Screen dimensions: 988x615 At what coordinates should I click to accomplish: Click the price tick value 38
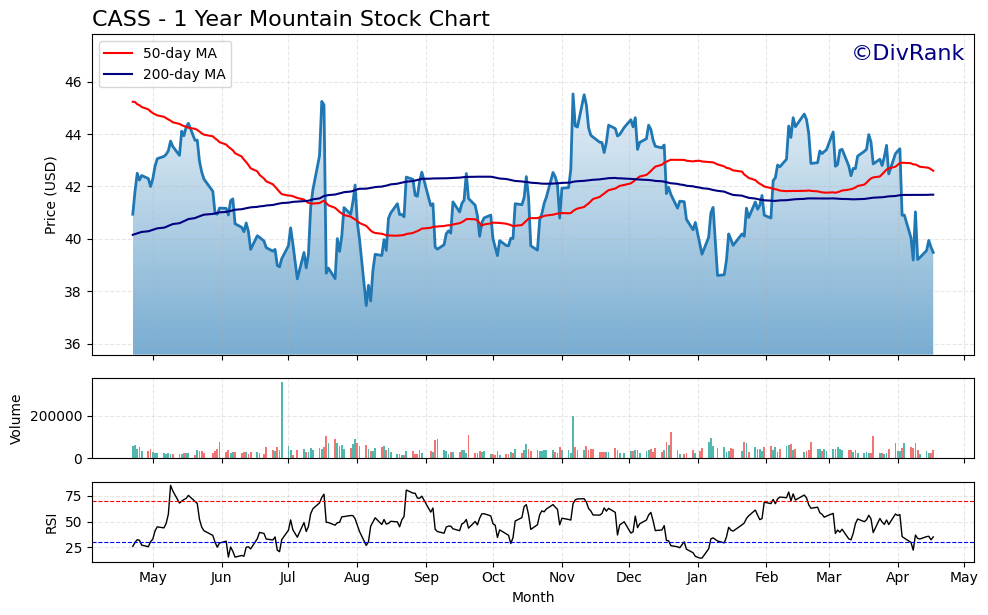pyautogui.click(x=73, y=292)
